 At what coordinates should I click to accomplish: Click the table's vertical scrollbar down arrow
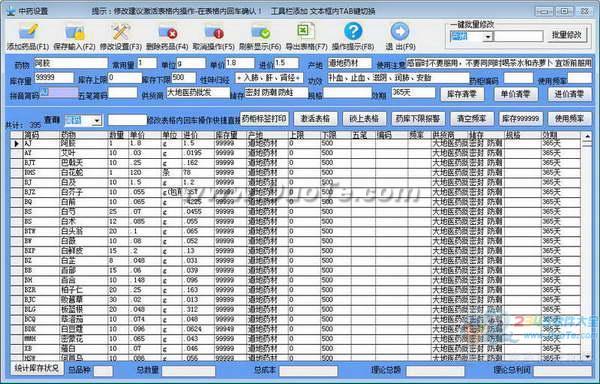(x=587, y=356)
